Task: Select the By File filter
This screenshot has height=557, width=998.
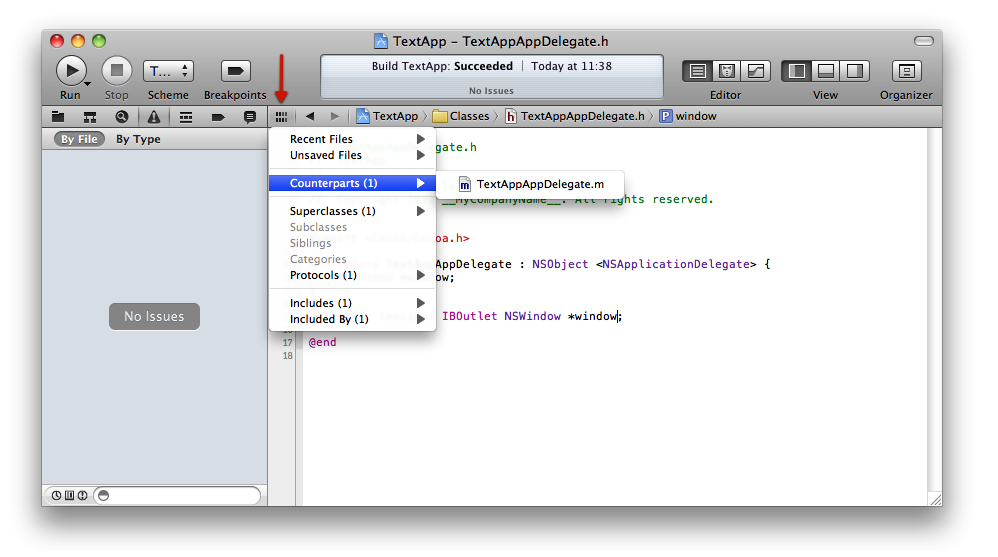Action: tap(80, 139)
